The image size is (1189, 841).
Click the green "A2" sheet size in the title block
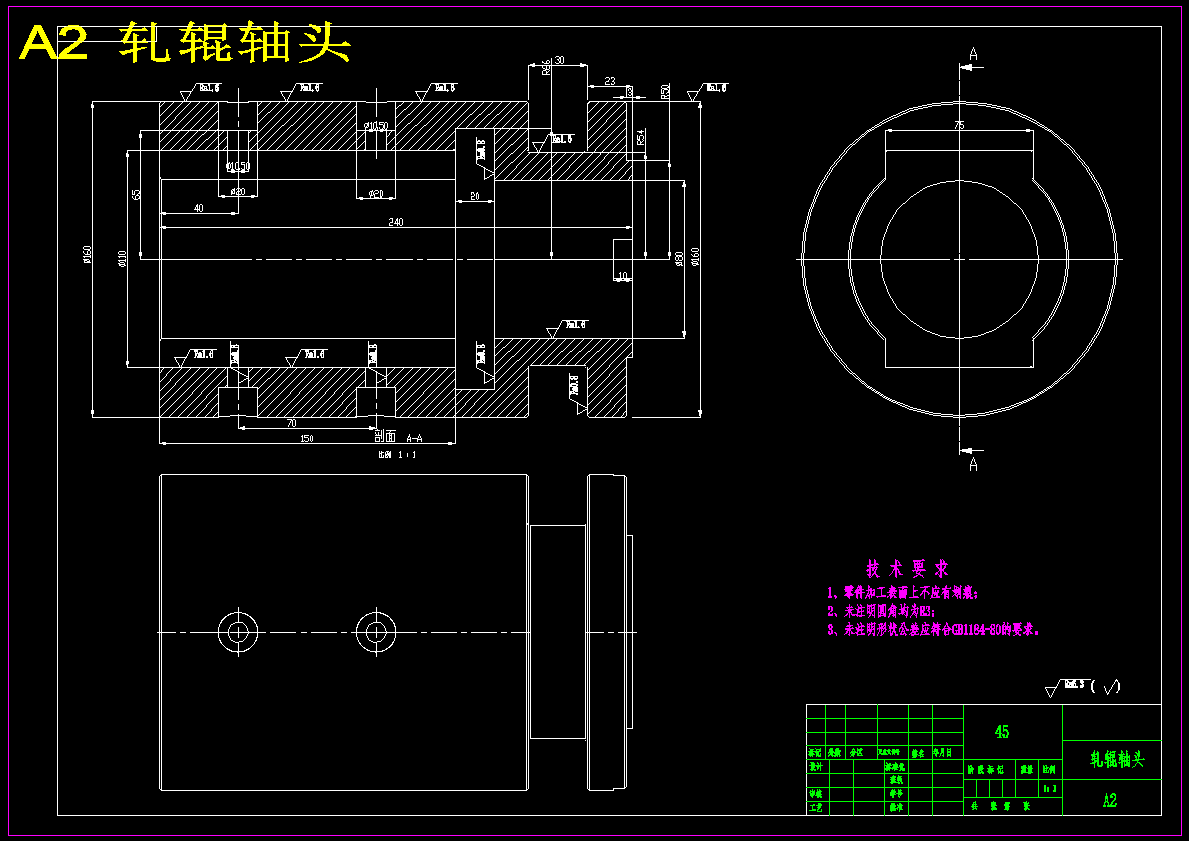[x=1109, y=800]
